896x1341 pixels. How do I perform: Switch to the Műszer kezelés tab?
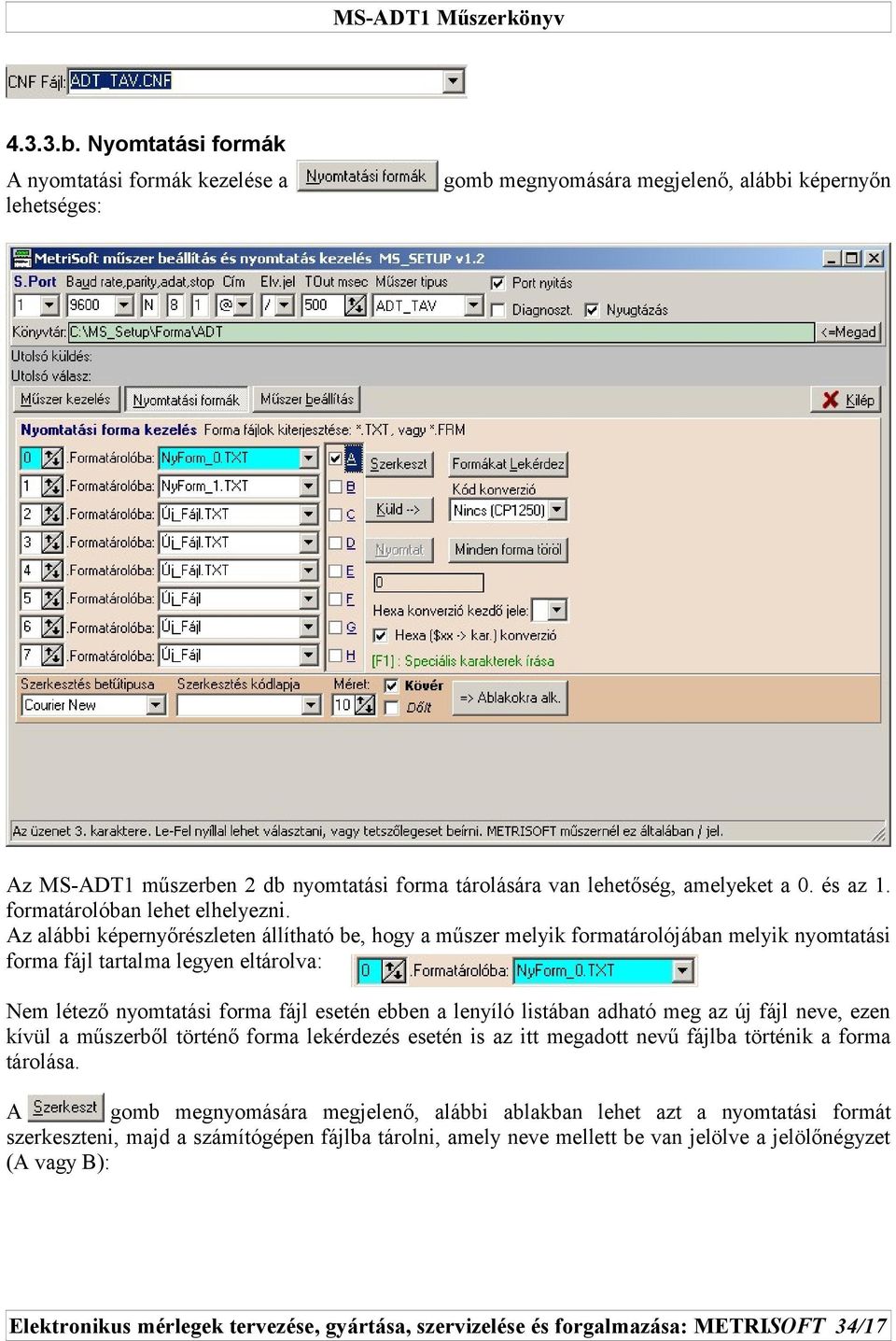click(x=66, y=400)
